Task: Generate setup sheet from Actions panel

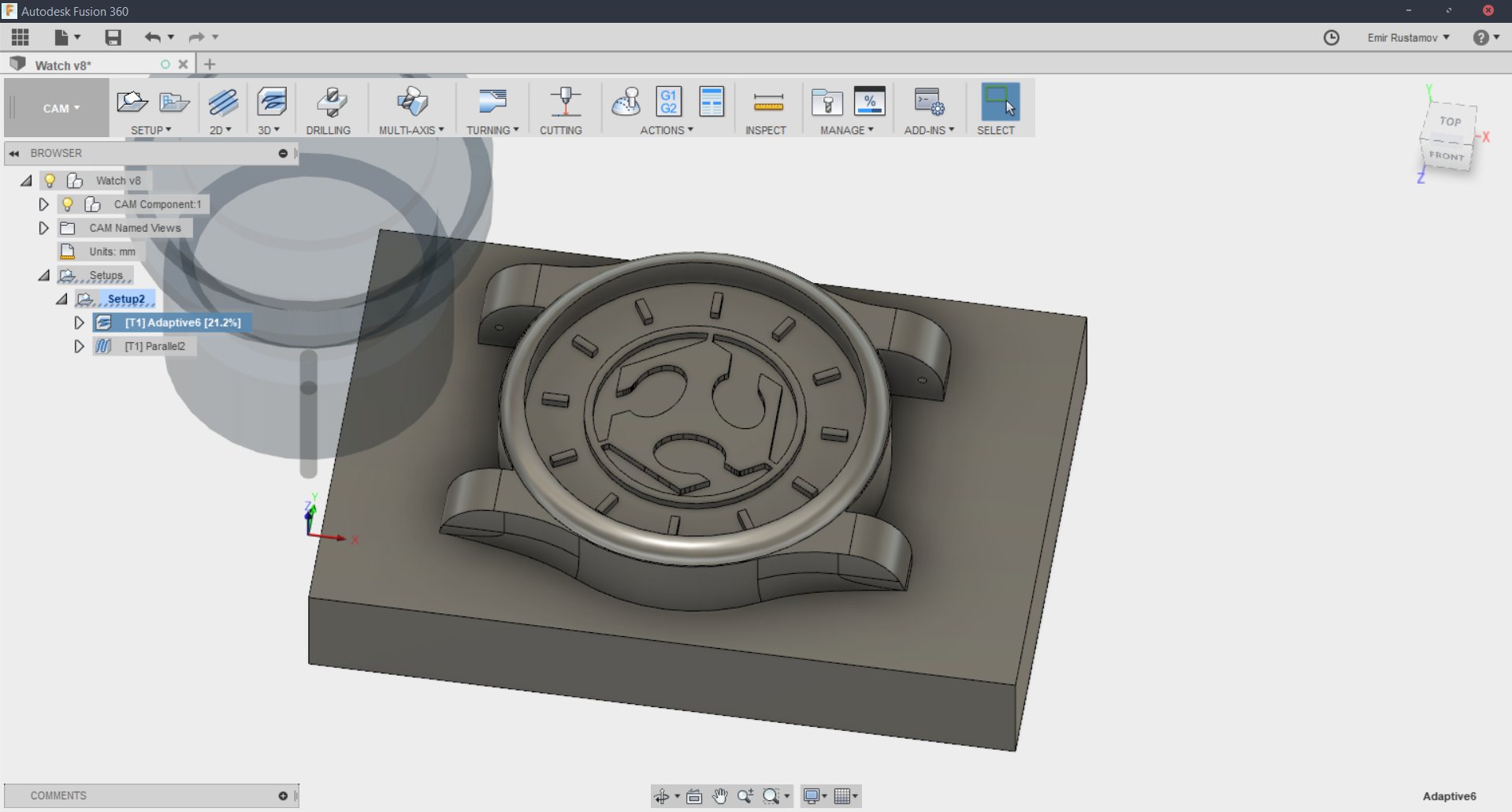Action: coord(711,102)
